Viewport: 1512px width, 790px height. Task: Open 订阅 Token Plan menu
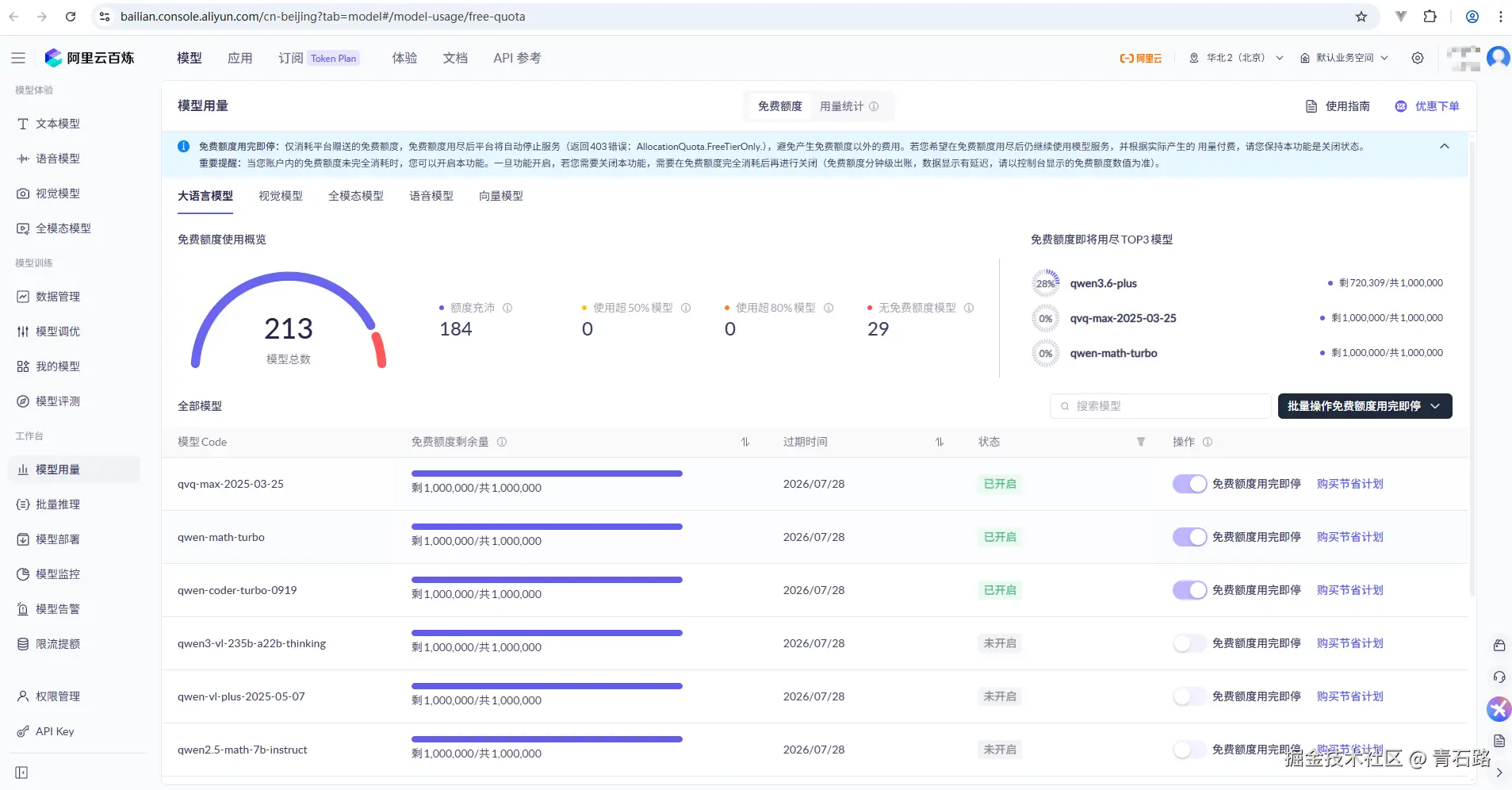(319, 58)
